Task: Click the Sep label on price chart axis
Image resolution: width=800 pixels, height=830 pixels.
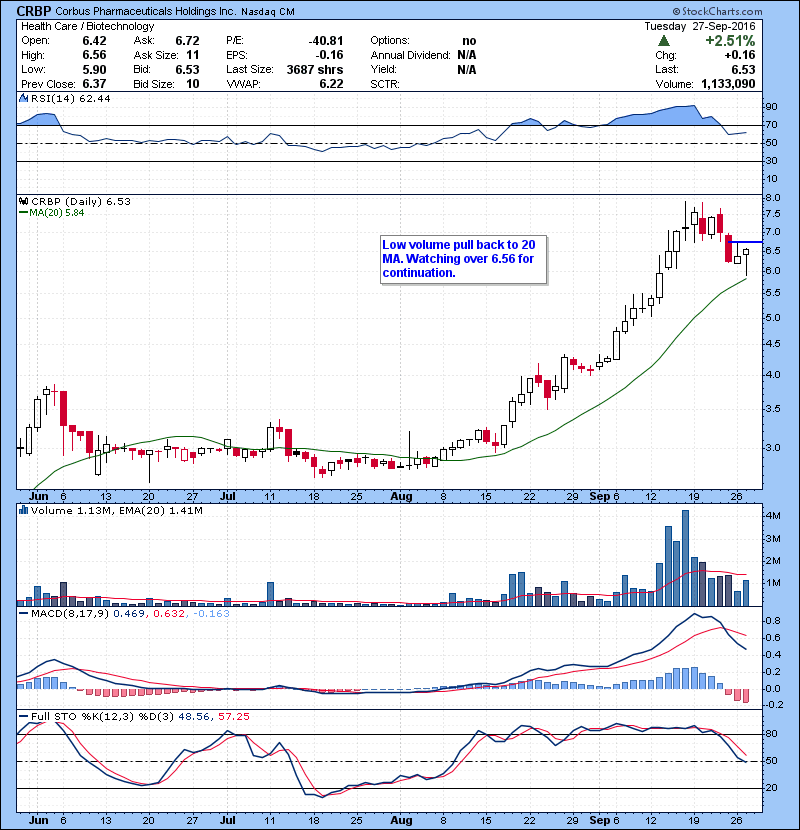Action: [x=599, y=497]
